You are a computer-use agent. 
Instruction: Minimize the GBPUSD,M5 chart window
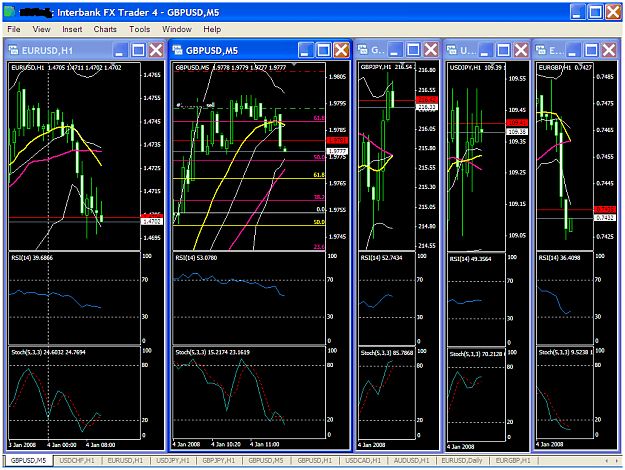click(305, 50)
